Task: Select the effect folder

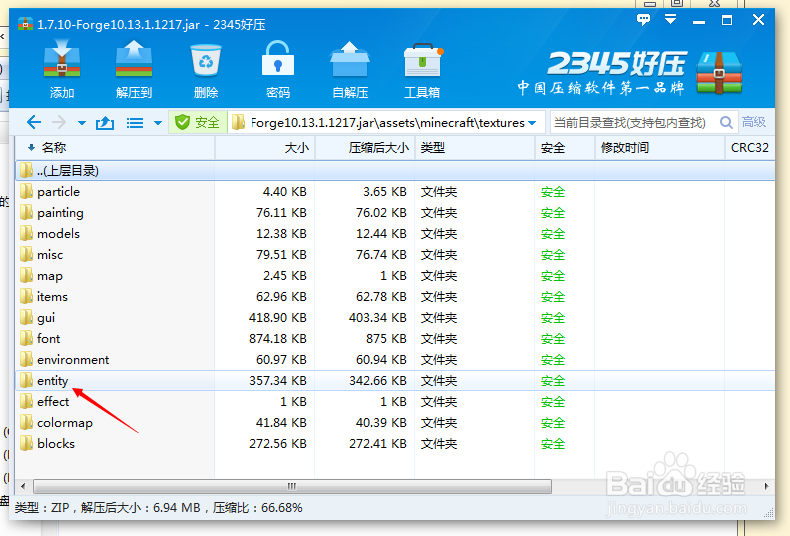Action: pyautogui.click(x=395, y=401)
